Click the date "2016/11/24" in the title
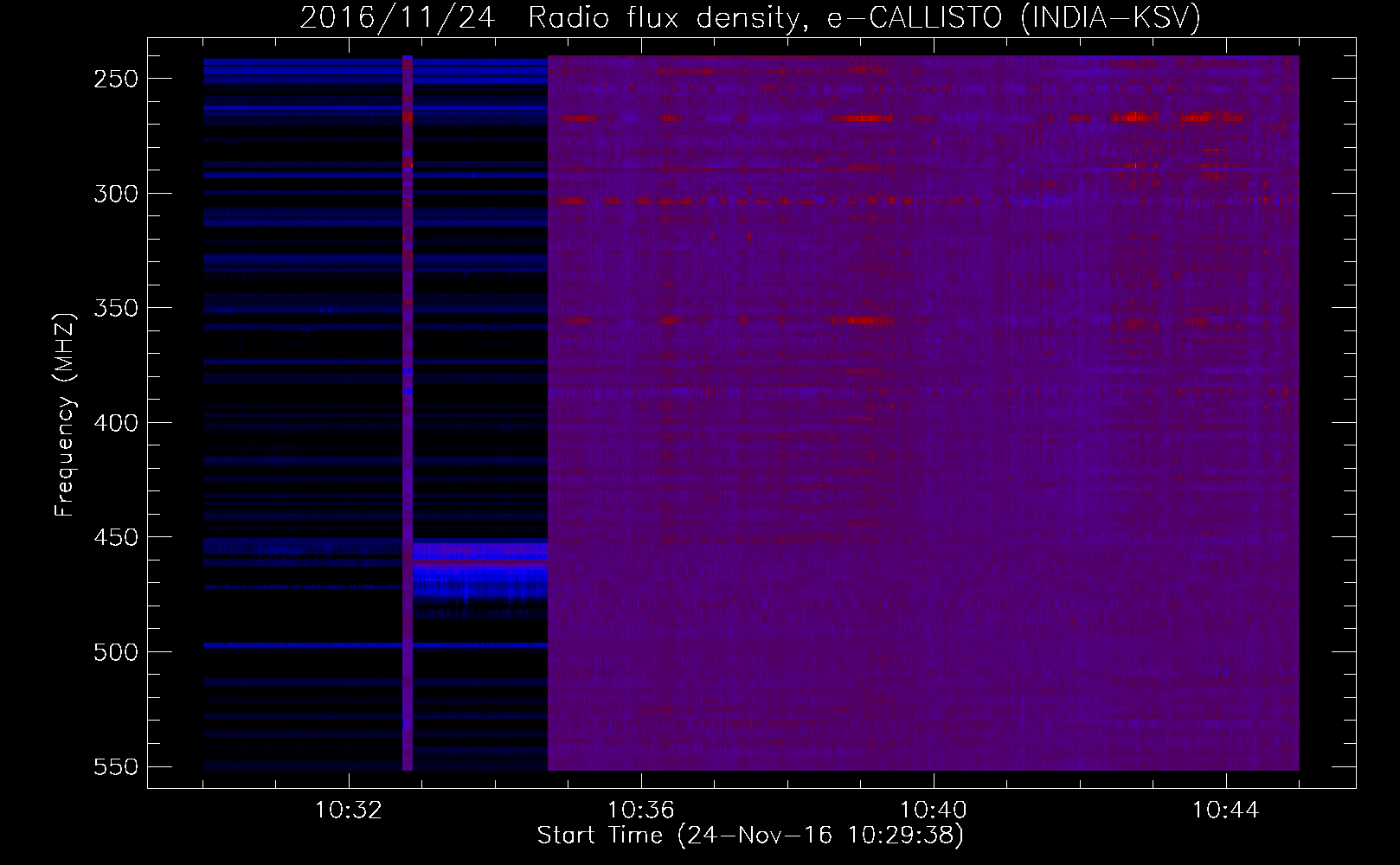Screen dimensions: 1400x865 coord(398,17)
